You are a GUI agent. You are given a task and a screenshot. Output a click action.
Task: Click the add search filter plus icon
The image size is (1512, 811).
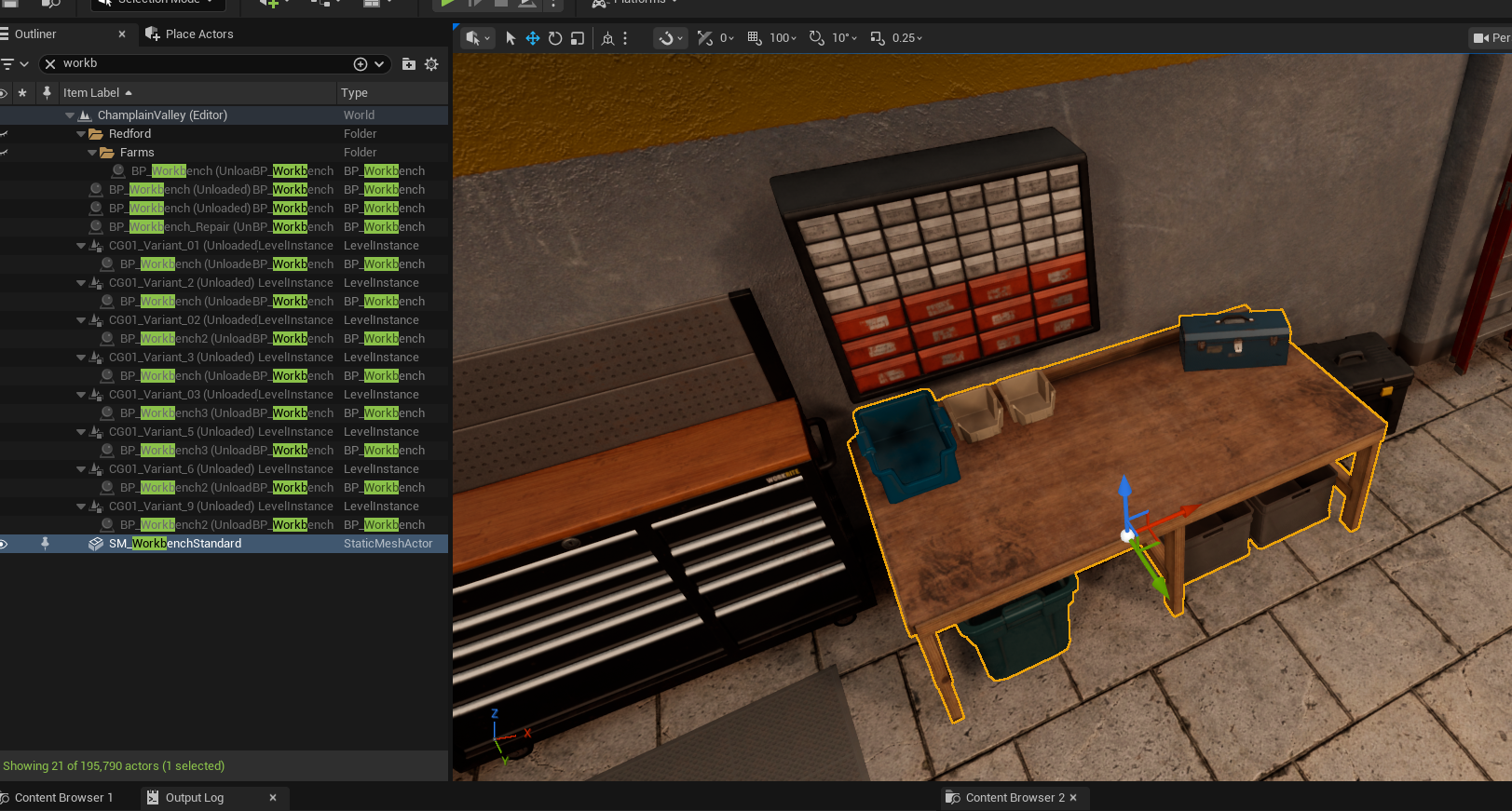[x=361, y=64]
